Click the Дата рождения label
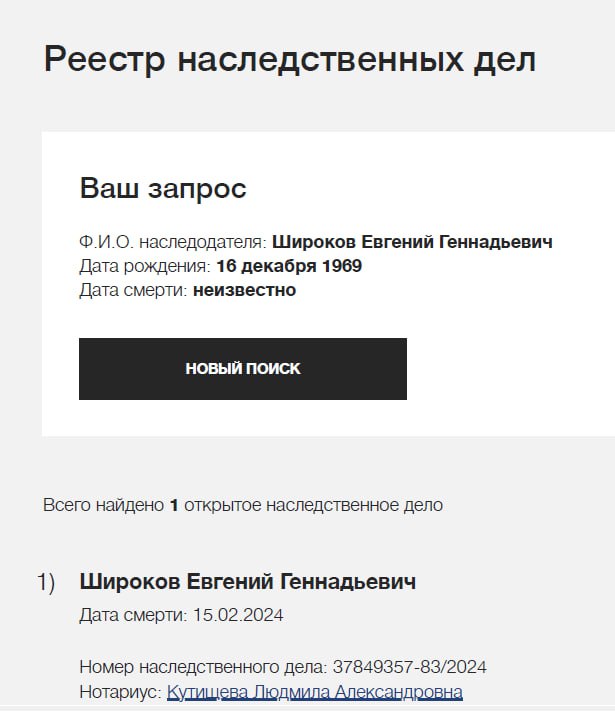 (144, 267)
